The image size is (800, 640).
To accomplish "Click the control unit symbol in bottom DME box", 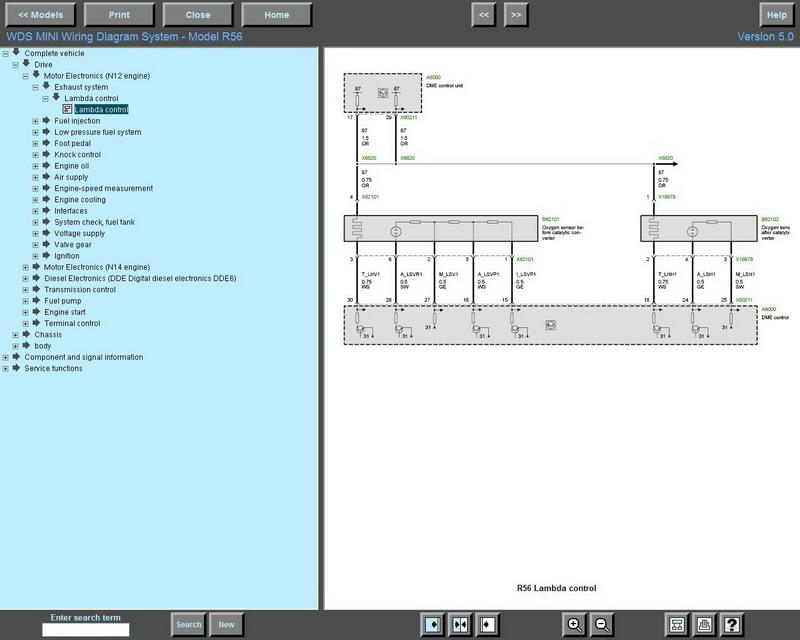I will point(551,325).
